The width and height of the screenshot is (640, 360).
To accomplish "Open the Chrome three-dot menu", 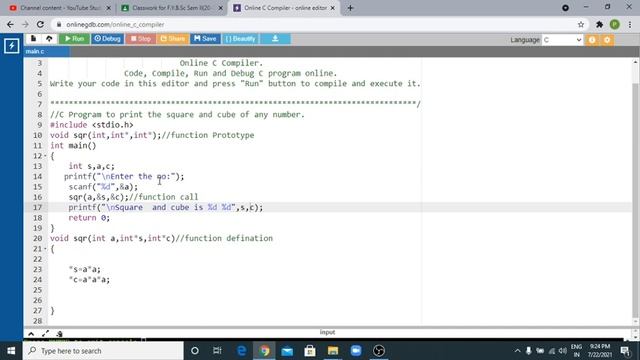I will (630, 24).
